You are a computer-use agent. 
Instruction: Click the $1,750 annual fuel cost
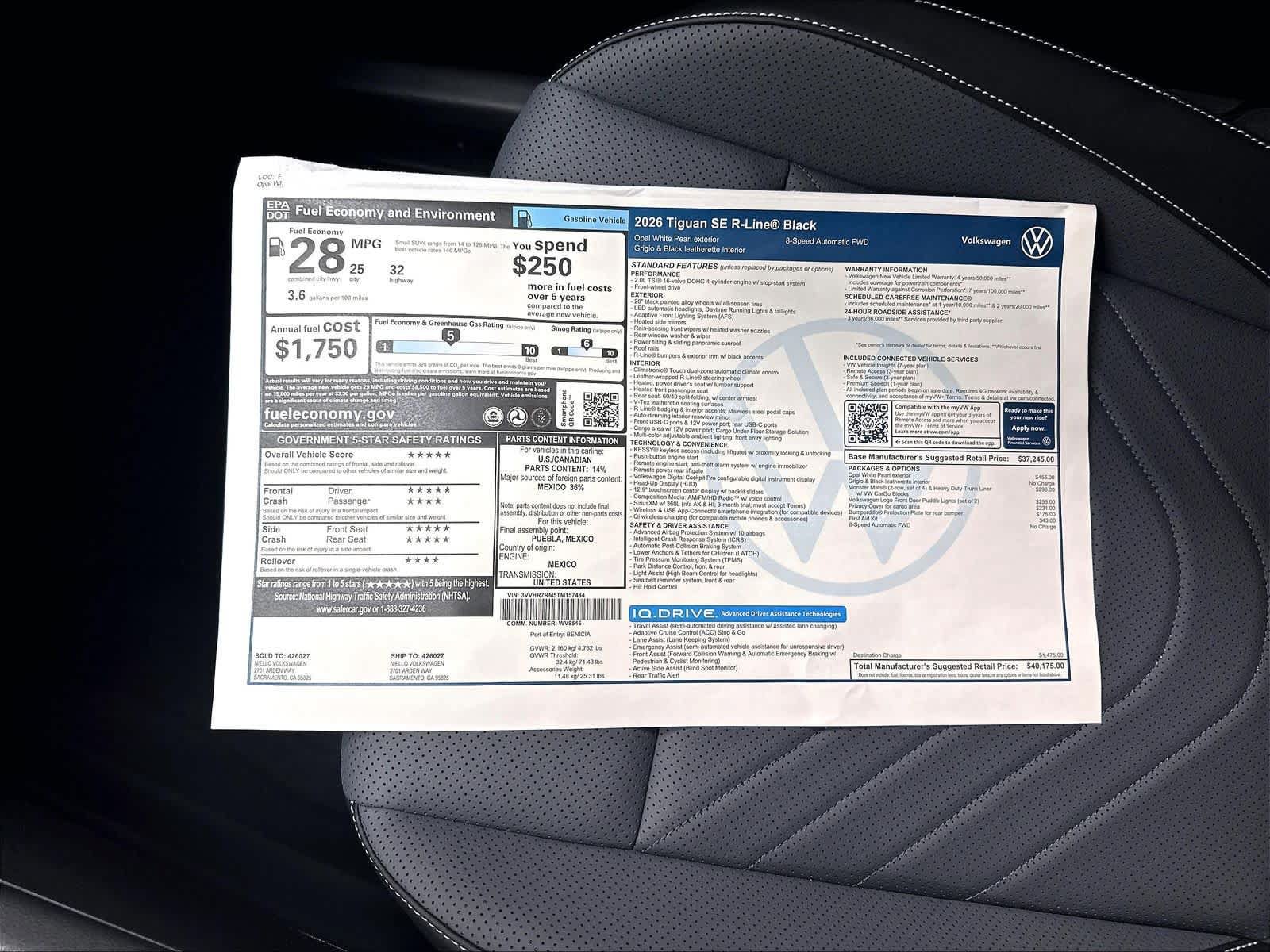[316, 349]
